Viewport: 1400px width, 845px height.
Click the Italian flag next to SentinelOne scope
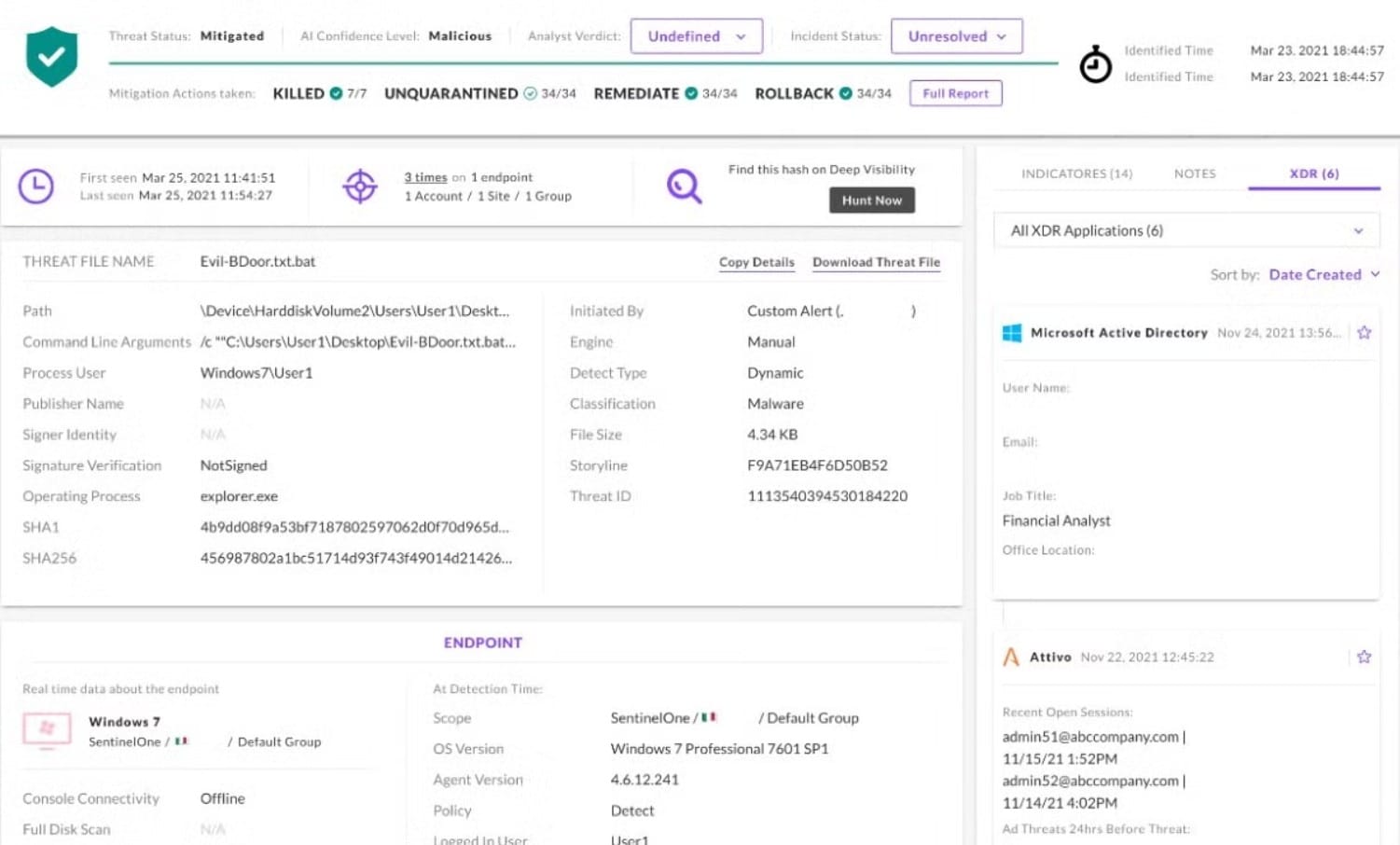pyautogui.click(x=711, y=718)
